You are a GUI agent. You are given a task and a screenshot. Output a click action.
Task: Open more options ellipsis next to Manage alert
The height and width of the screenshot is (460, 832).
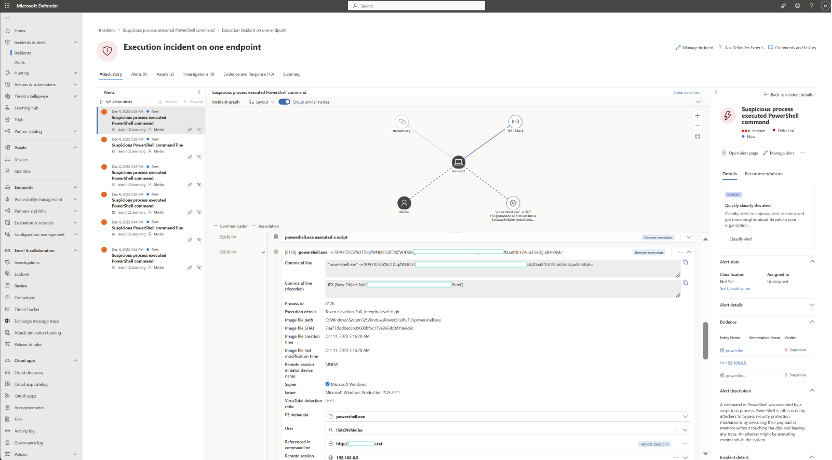tap(802, 153)
